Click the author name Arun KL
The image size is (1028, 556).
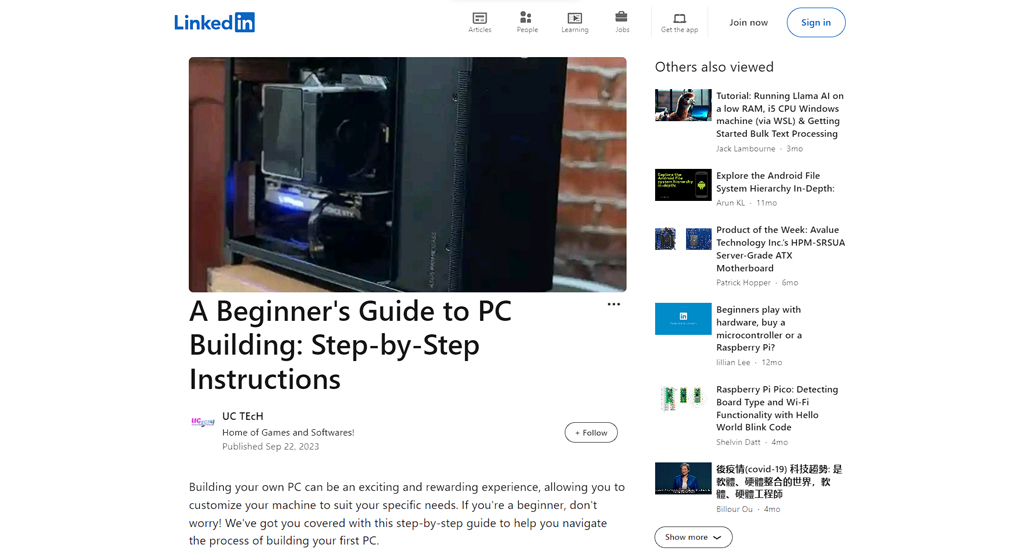pyautogui.click(x=730, y=203)
